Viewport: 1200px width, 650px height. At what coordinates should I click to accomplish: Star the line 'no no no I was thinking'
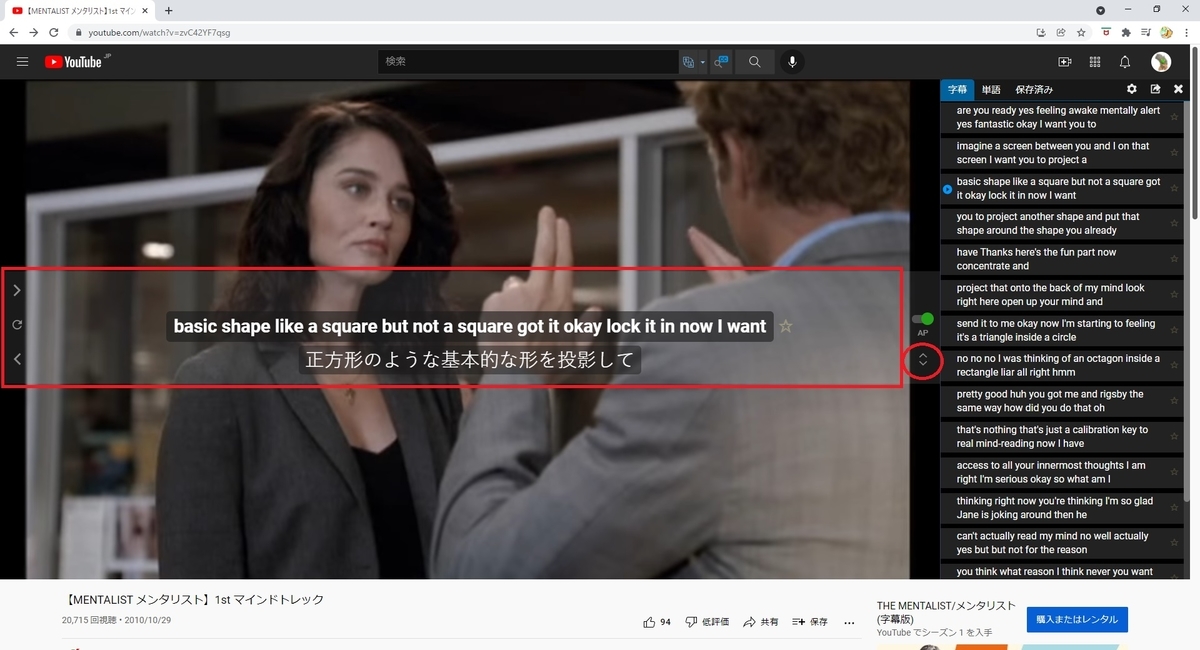1175,366
